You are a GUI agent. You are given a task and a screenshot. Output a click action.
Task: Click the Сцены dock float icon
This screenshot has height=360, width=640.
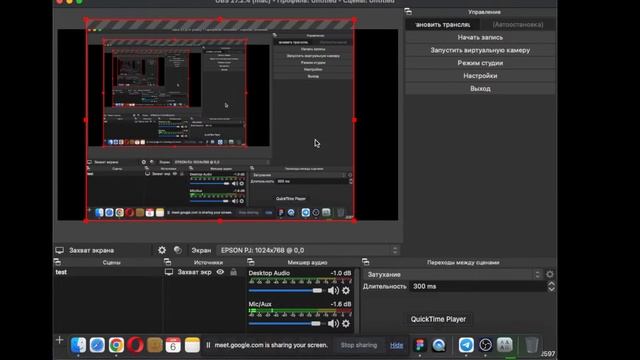[x=57, y=262]
